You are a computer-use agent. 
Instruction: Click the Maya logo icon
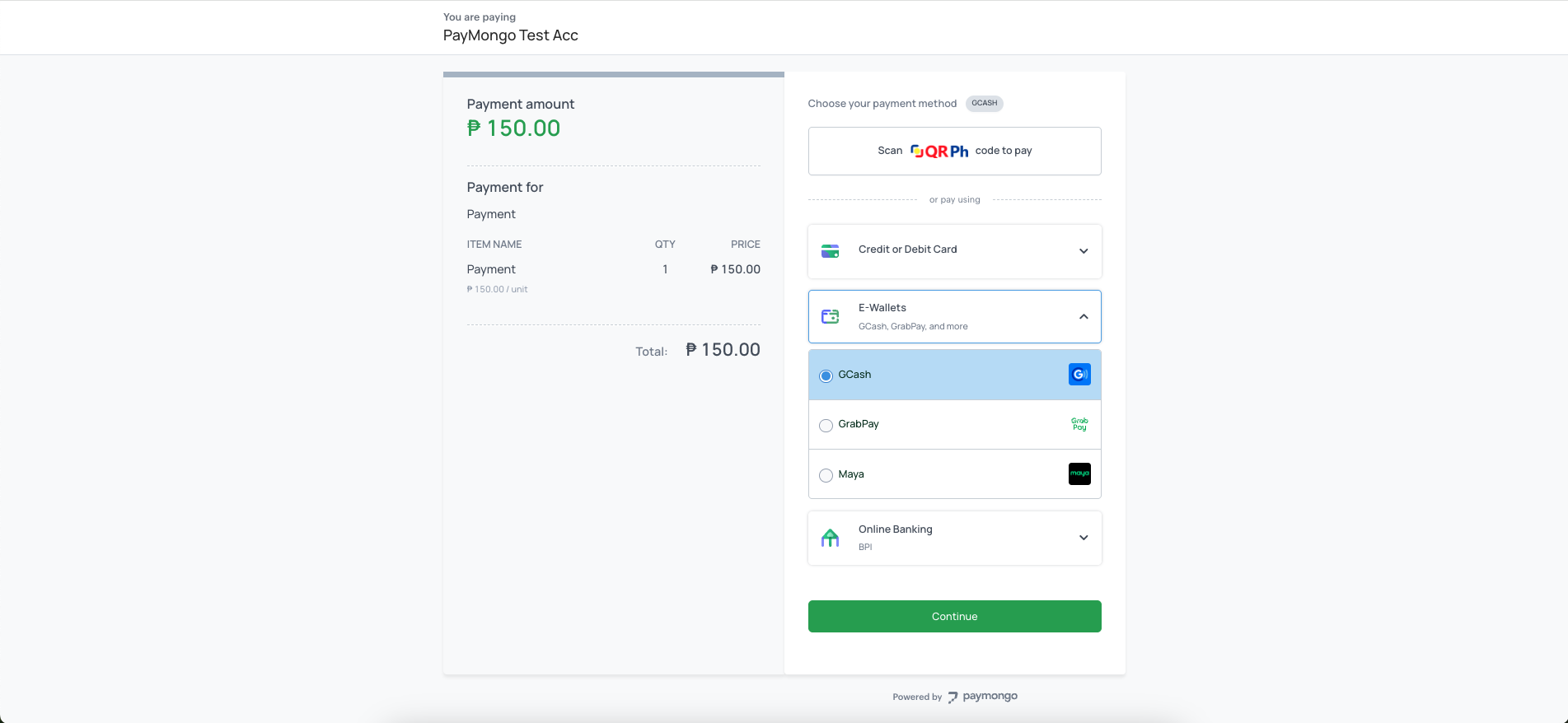(1079, 473)
